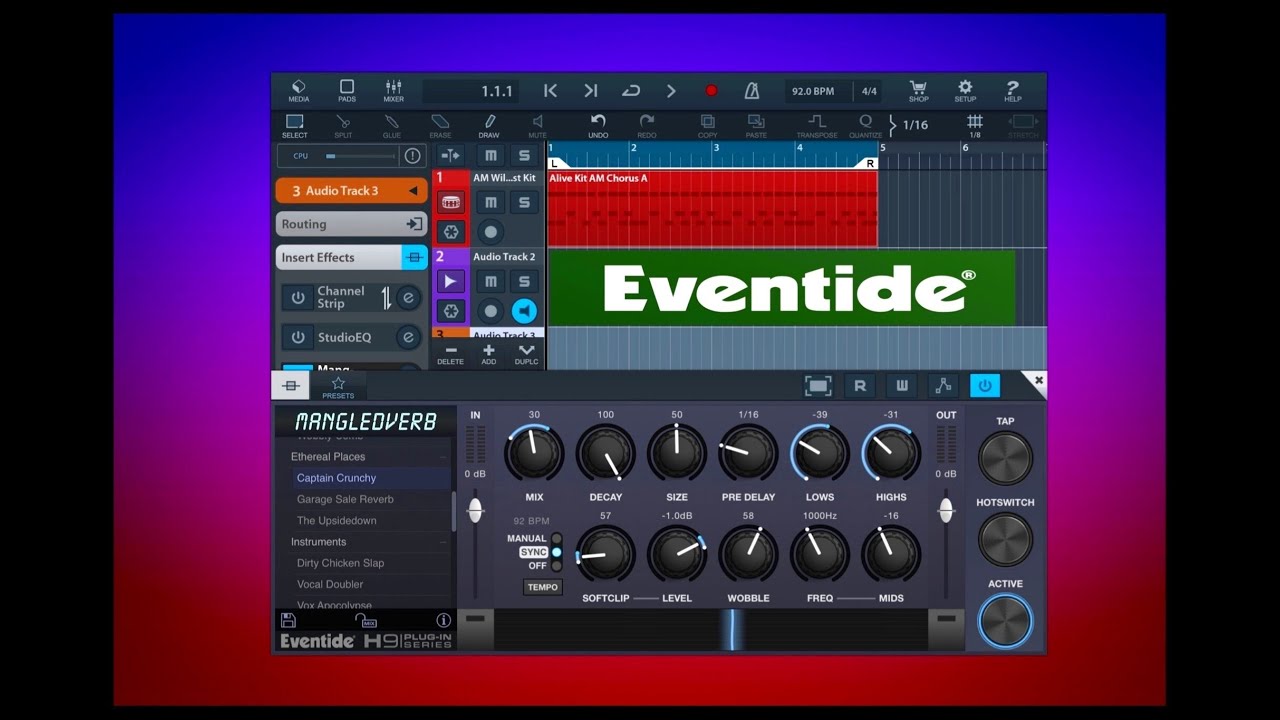The width and height of the screenshot is (1280, 720).
Task: Click the 92.0 BPM tempo display
Action: click(813, 91)
